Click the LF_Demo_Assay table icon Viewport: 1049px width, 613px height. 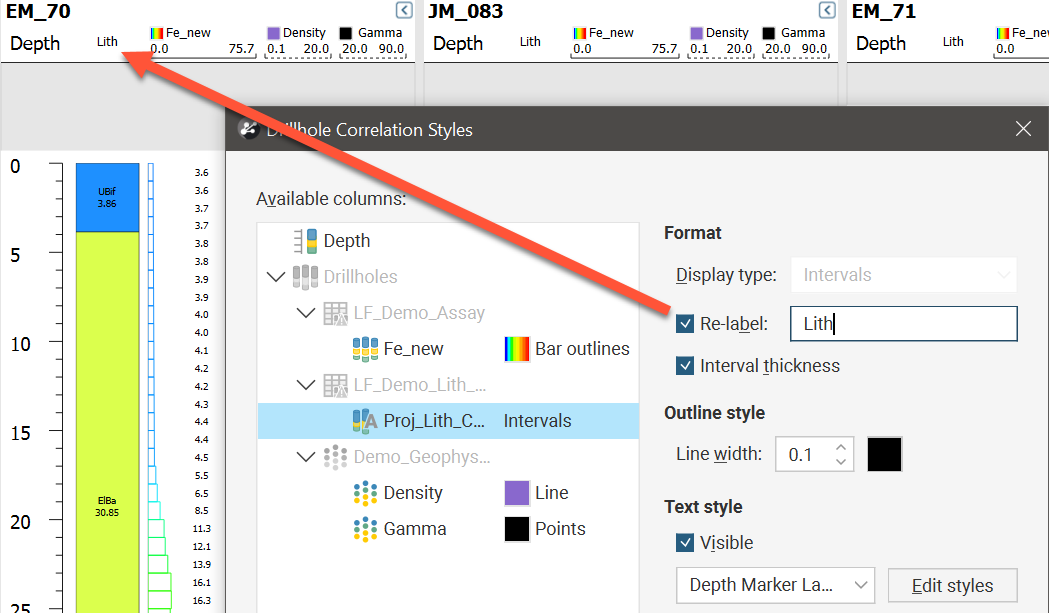(x=335, y=313)
